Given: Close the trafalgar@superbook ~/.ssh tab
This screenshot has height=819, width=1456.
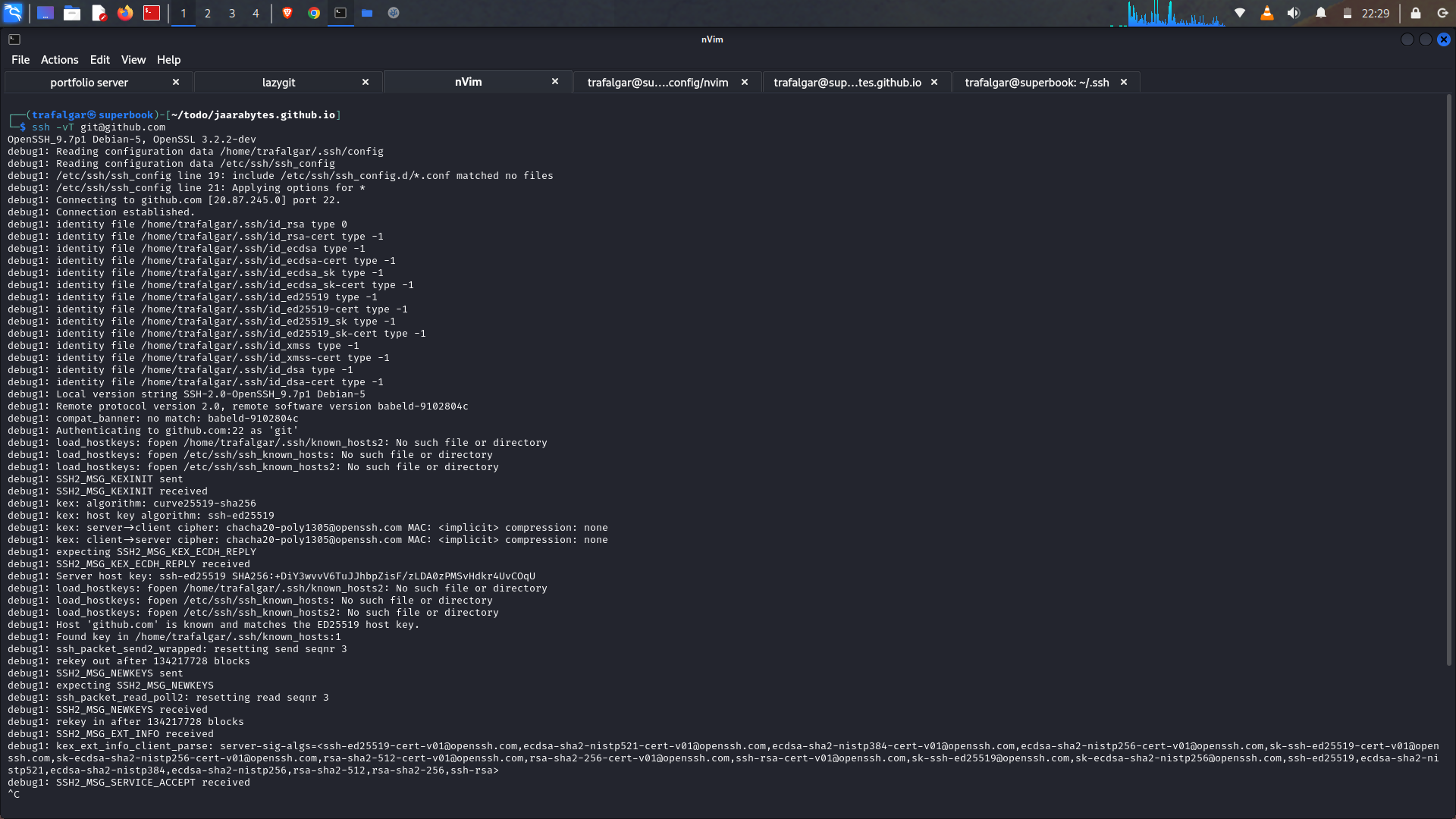Looking at the screenshot, I should (x=1124, y=82).
